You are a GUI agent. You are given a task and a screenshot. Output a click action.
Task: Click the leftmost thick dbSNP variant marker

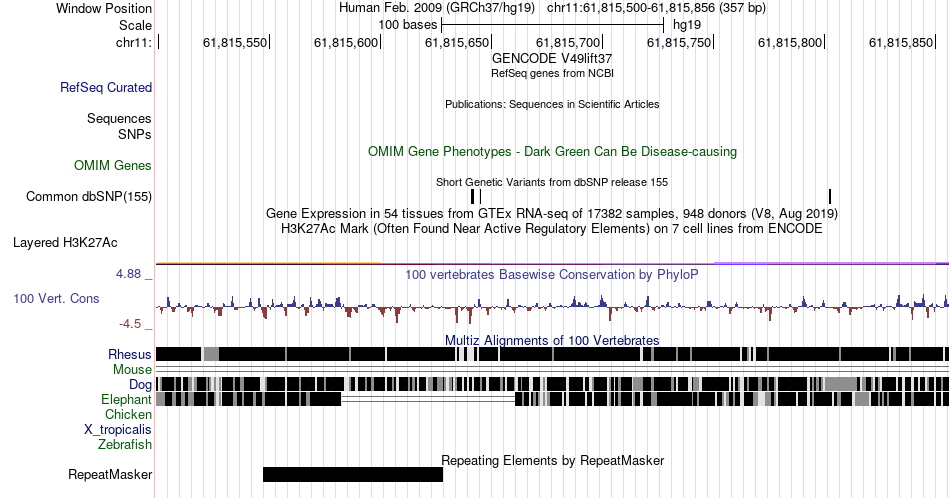pyautogui.click(x=473, y=196)
